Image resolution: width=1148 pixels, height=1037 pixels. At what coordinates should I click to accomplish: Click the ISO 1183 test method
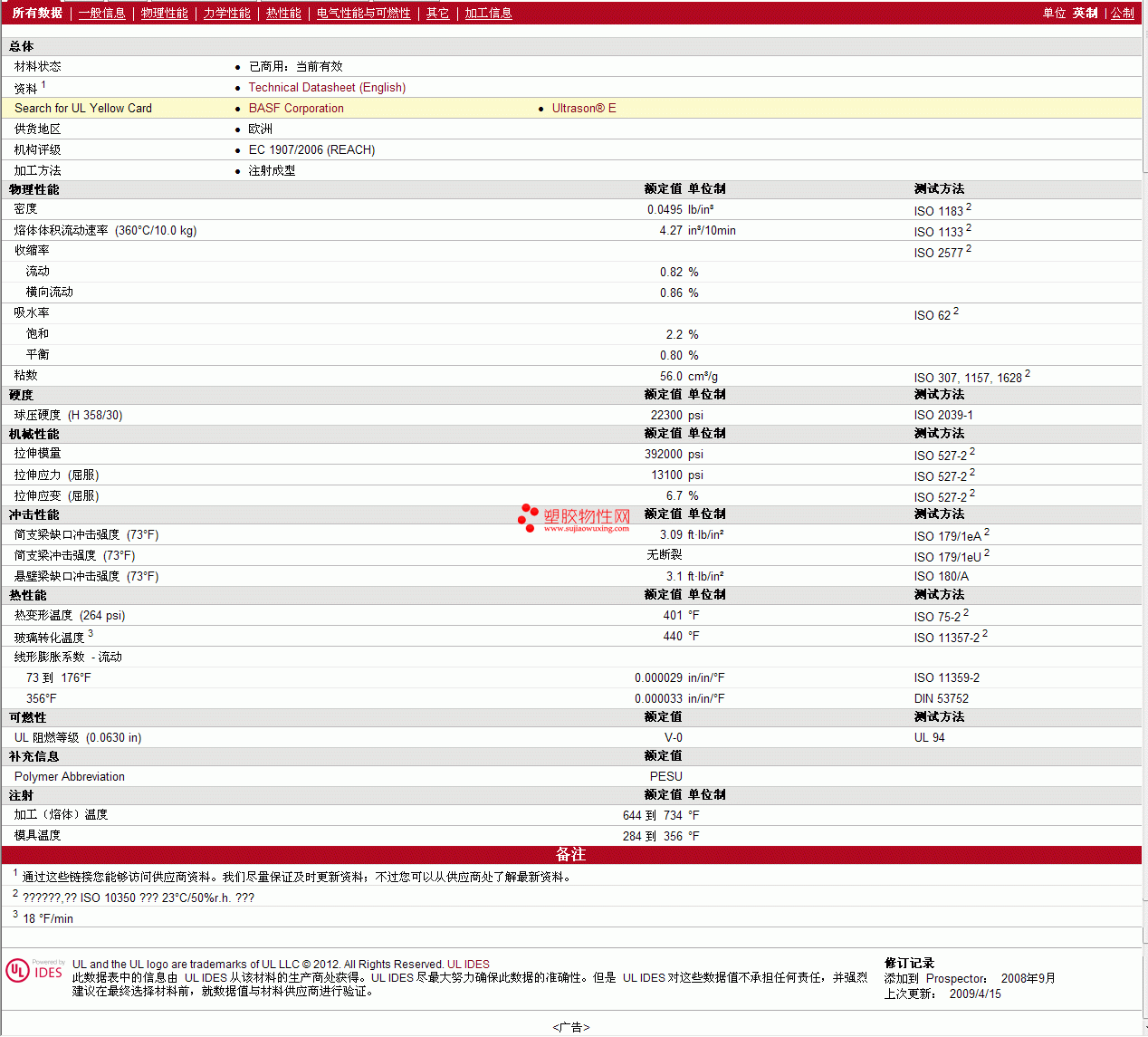[x=939, y=210]
